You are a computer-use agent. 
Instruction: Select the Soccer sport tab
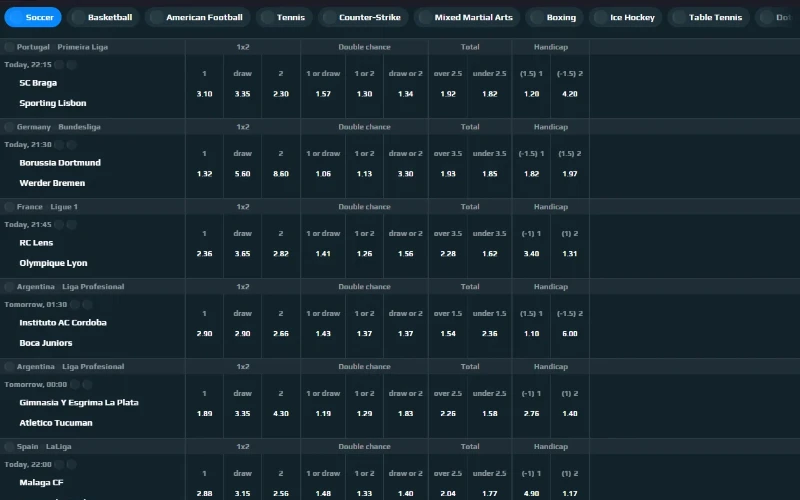tap(33, 17)
